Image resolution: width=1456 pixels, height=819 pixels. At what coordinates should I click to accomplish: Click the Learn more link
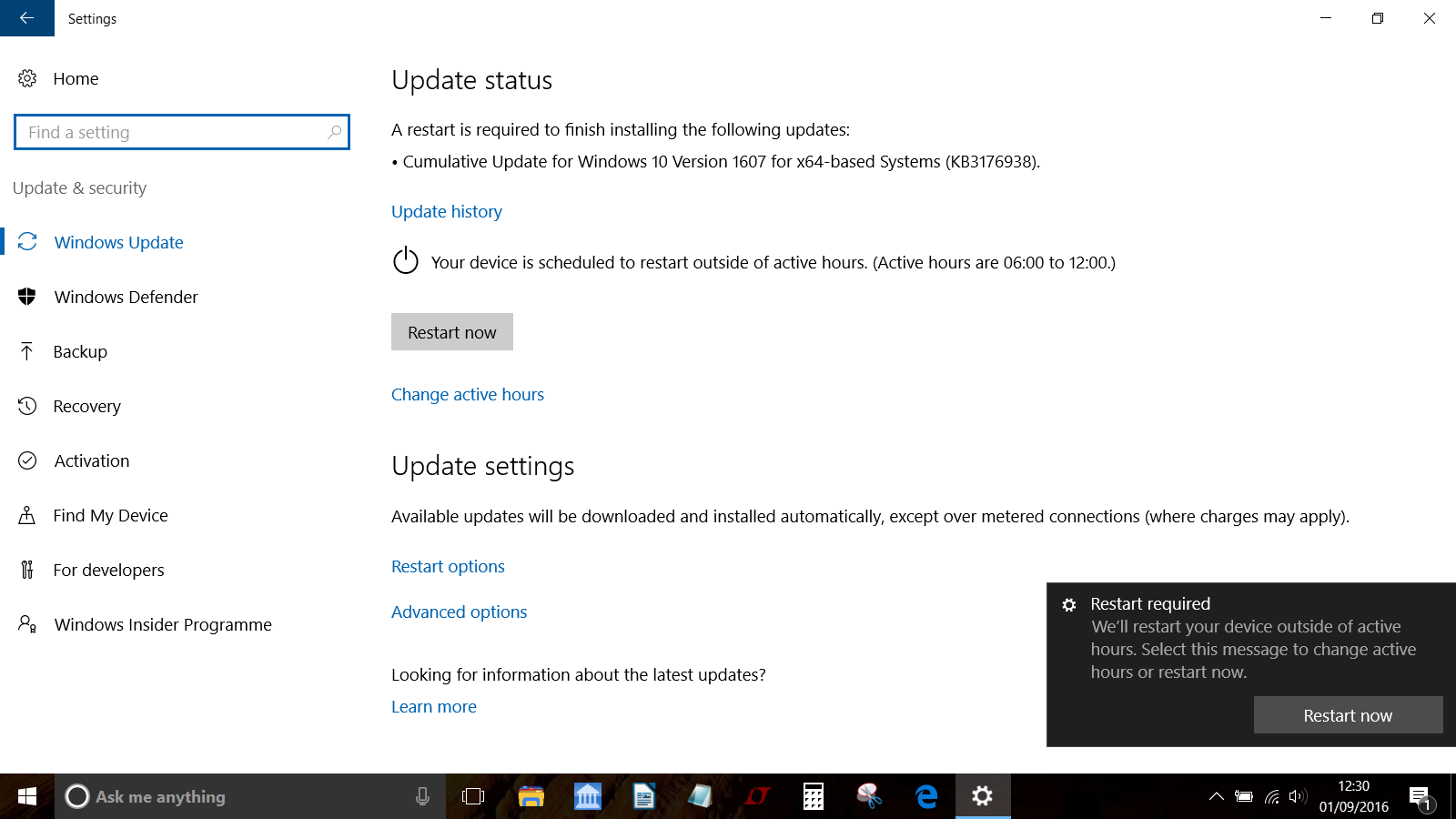point(434,706)
